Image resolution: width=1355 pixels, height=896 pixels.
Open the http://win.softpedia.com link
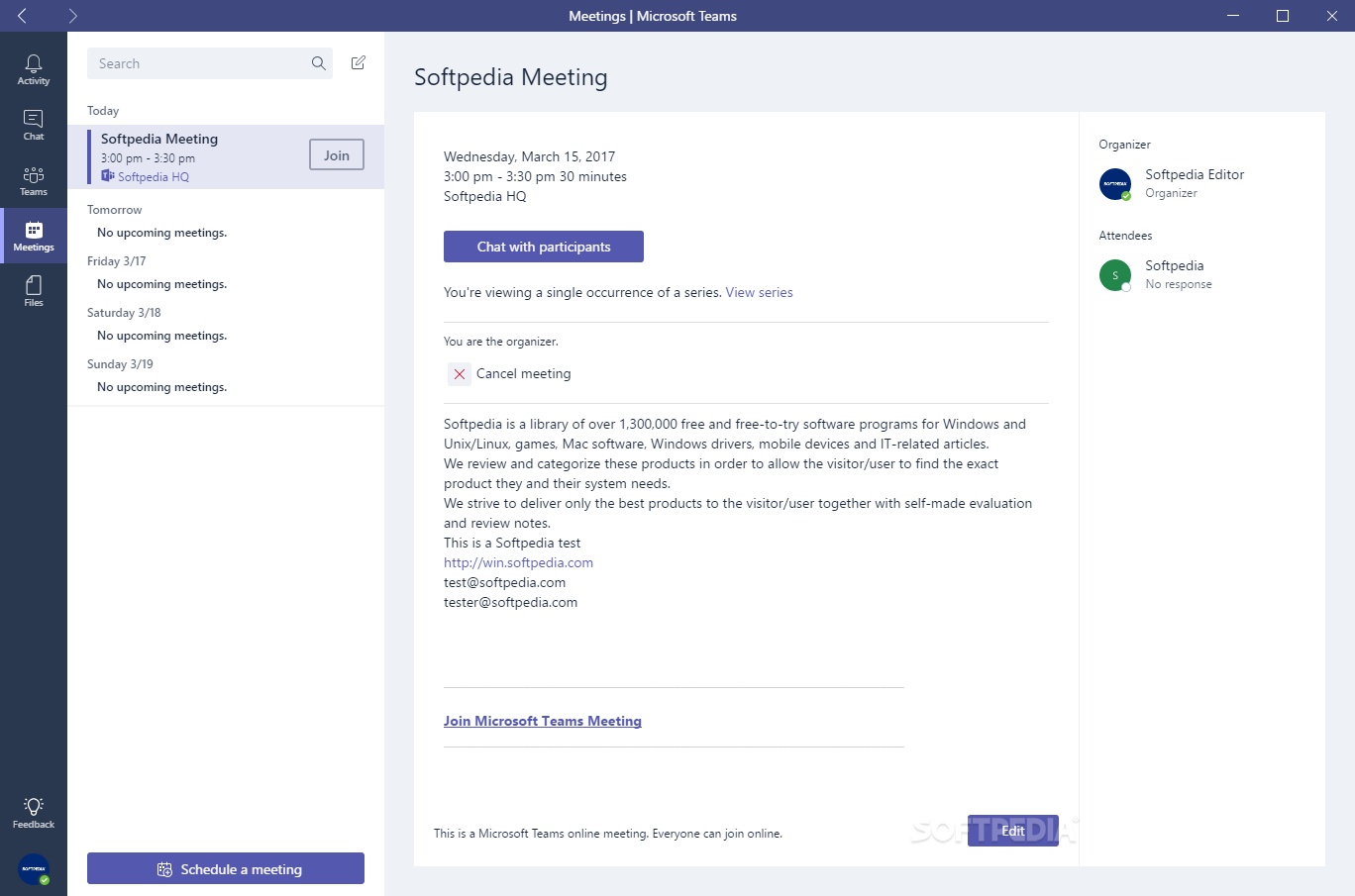(x=518, y=562)
